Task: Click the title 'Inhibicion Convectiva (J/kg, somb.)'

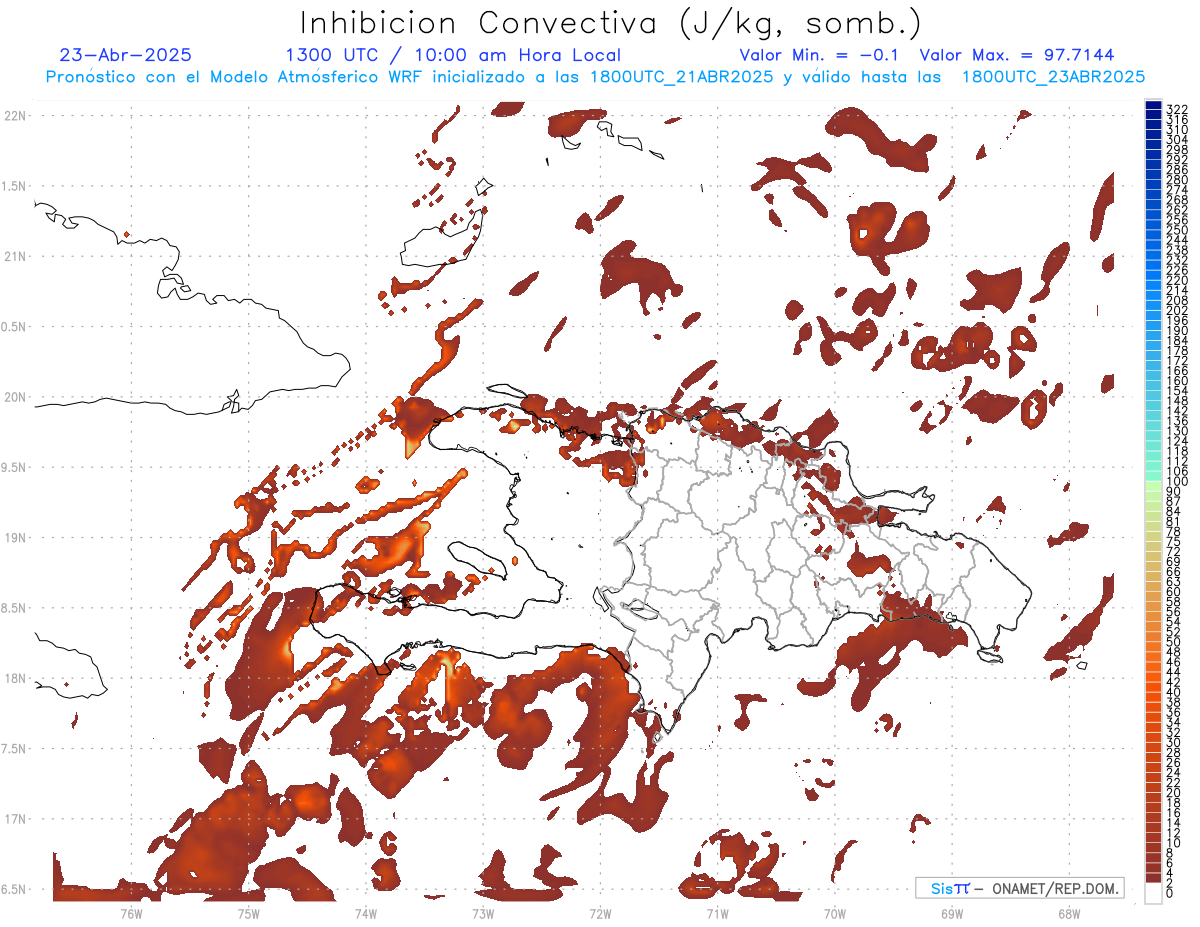Action: coord(611,23)
